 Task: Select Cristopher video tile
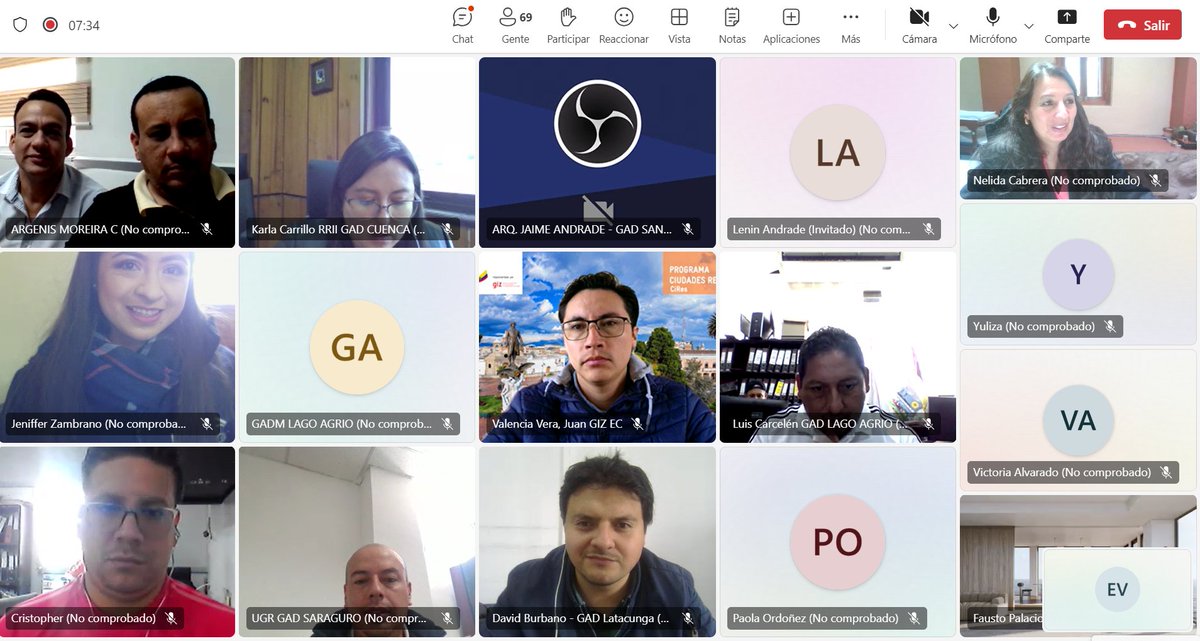[x=117, y=541]
